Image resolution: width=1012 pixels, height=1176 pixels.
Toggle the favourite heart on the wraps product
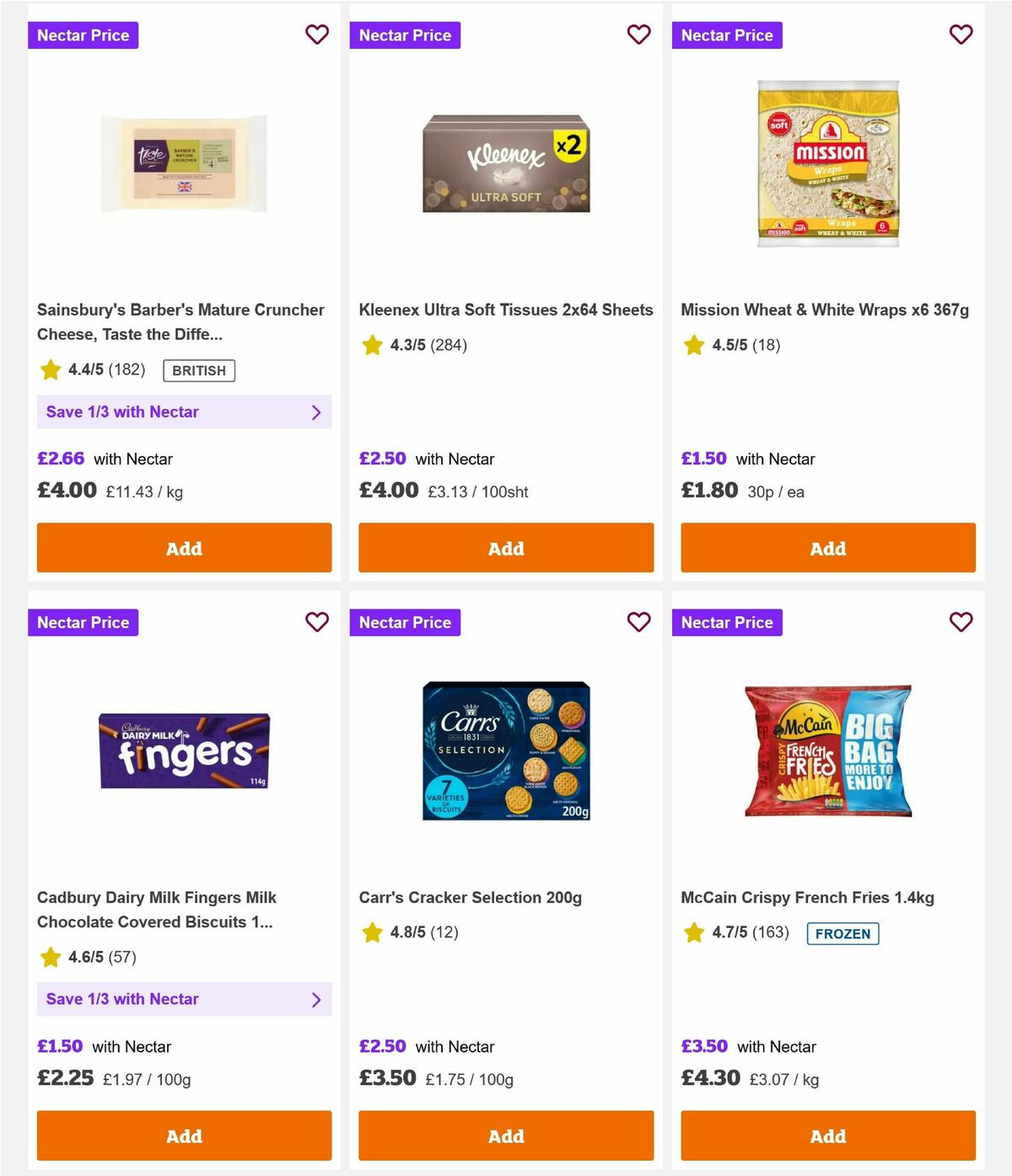[961, 35]
